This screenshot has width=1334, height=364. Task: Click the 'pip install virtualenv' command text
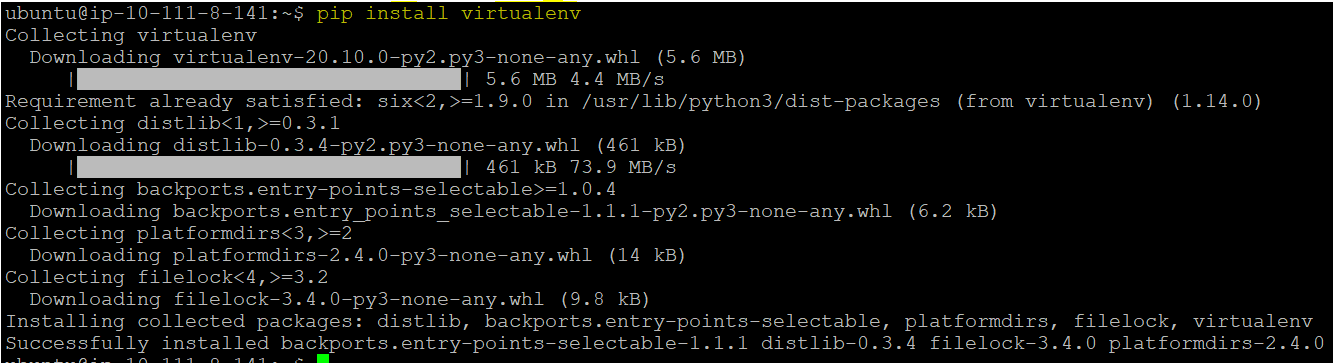(x=448, y=14)
